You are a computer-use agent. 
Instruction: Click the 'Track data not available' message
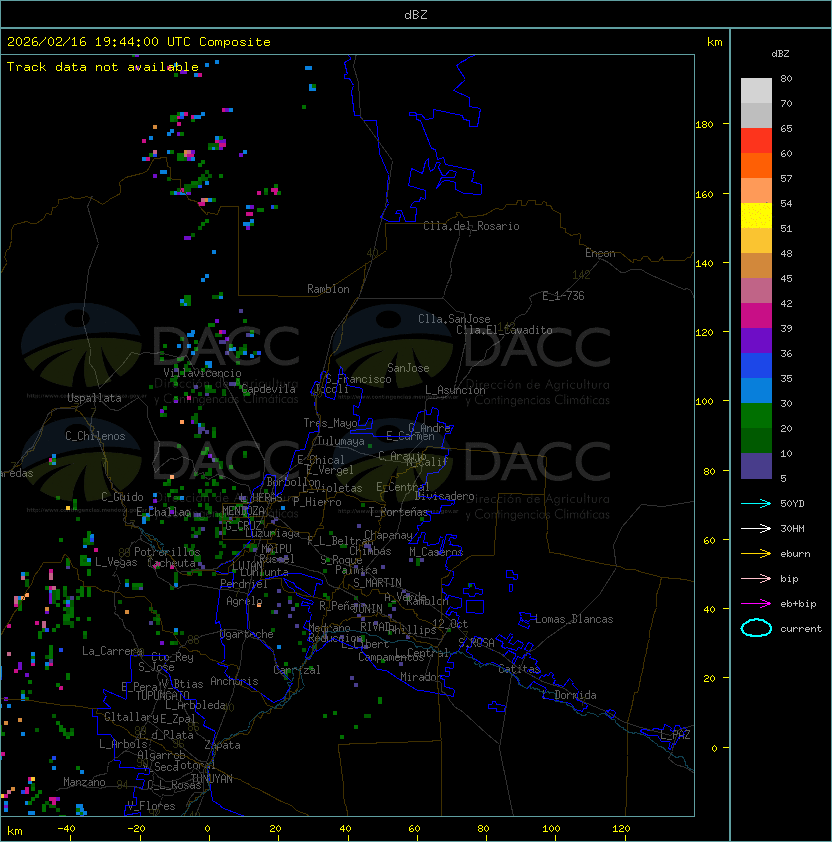pos(102,67)
